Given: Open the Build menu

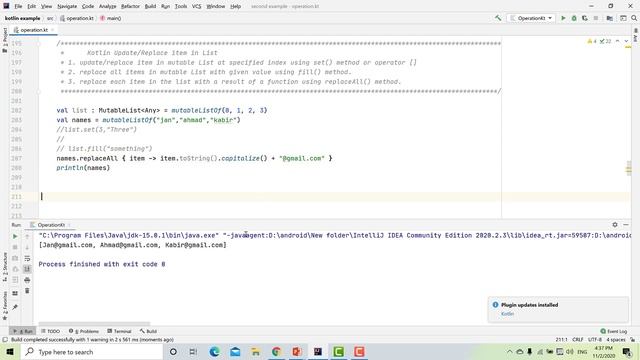Looking at the screenshot, I should 150,6.
